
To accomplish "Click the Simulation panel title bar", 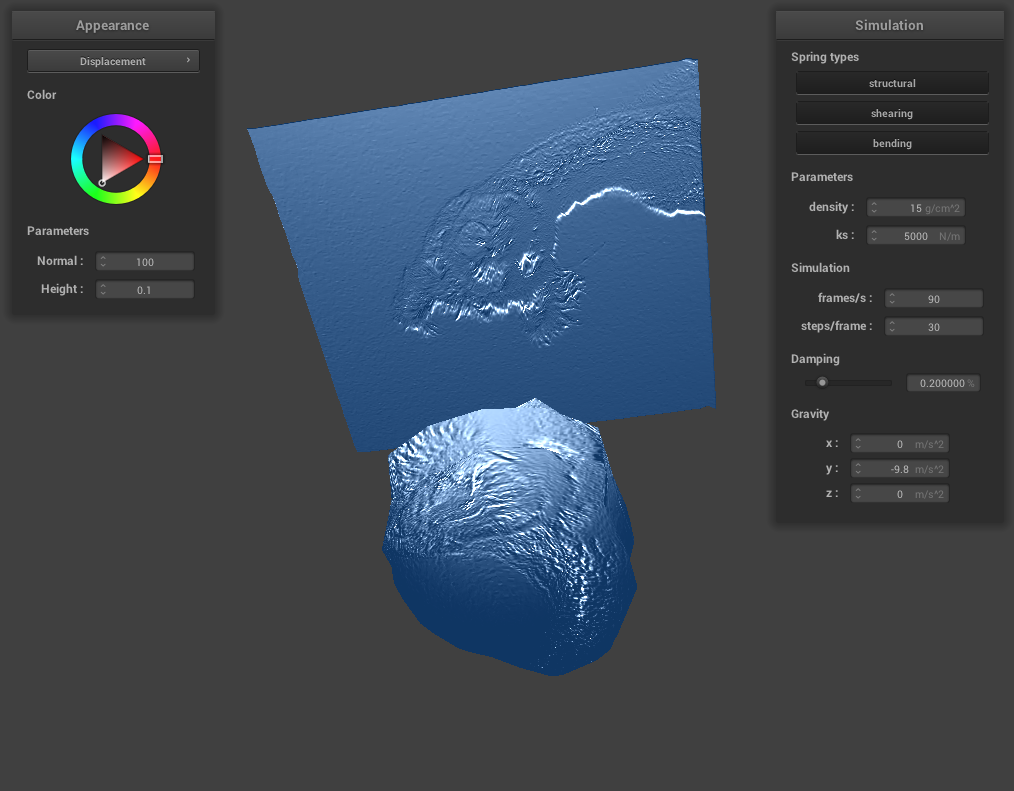I will 889,25.
